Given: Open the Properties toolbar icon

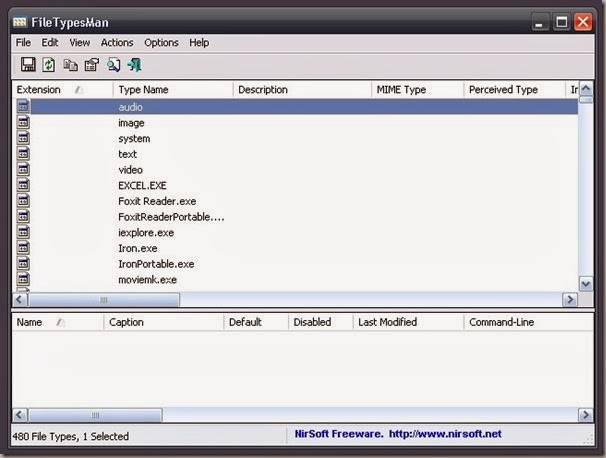Looking at the screenshot, I should (92, 65).
